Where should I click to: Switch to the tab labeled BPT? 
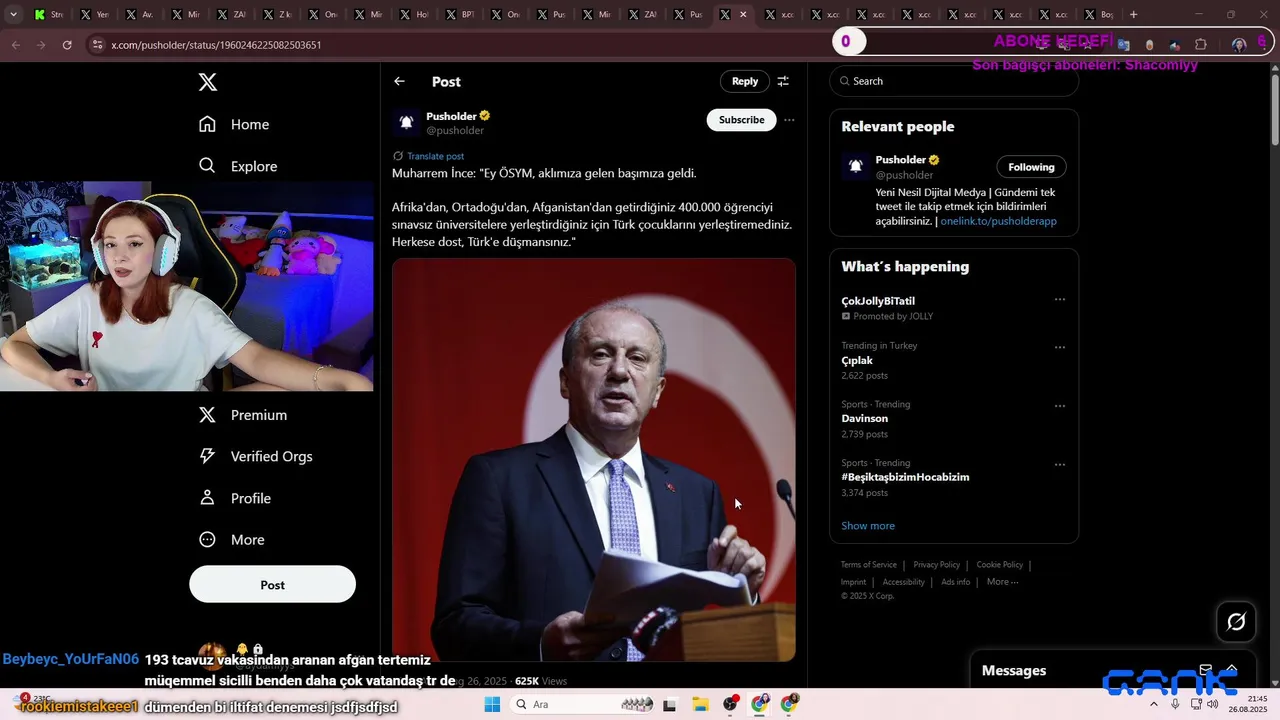coord(459,15)
